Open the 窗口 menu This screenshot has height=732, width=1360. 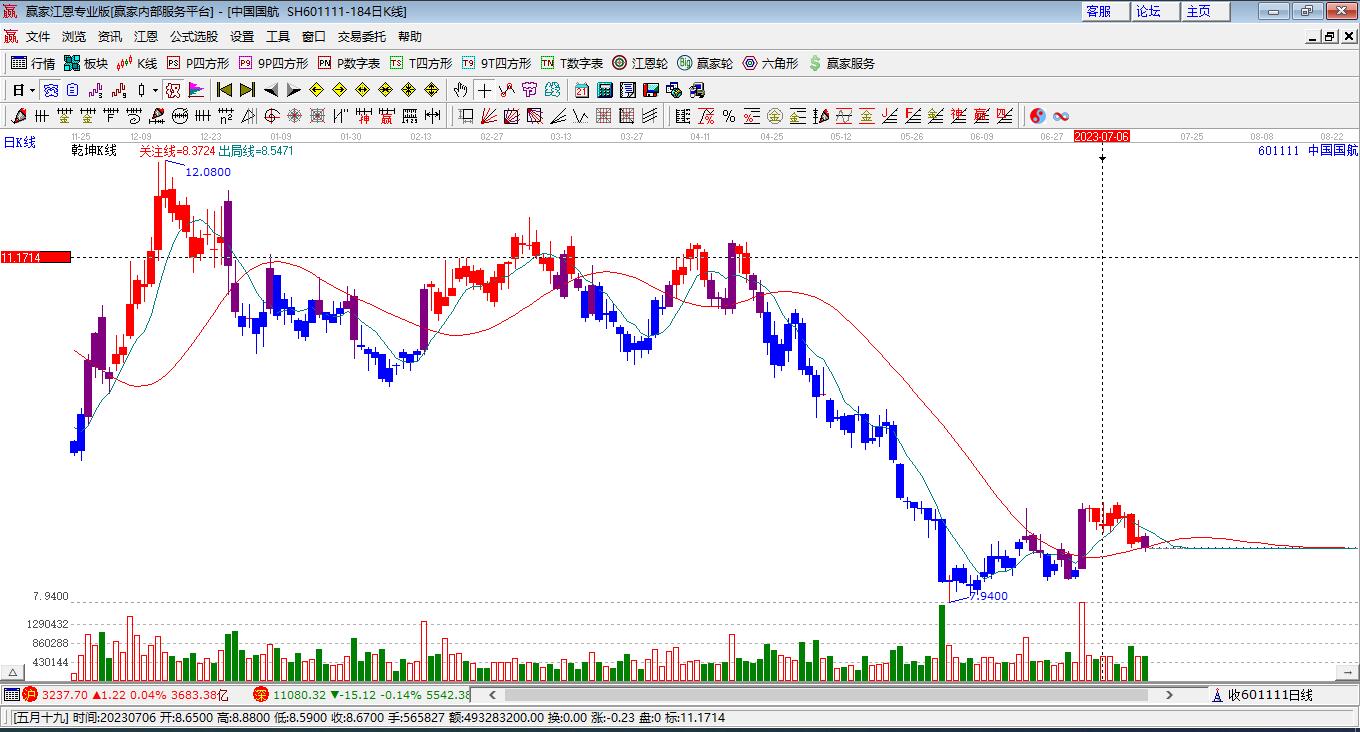click(314, 37)
